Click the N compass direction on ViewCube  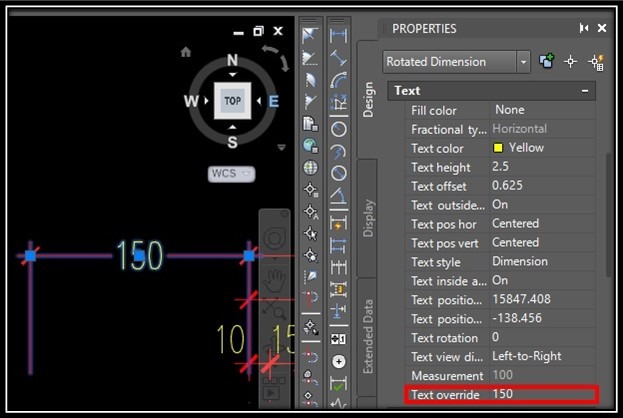point(232,60)
